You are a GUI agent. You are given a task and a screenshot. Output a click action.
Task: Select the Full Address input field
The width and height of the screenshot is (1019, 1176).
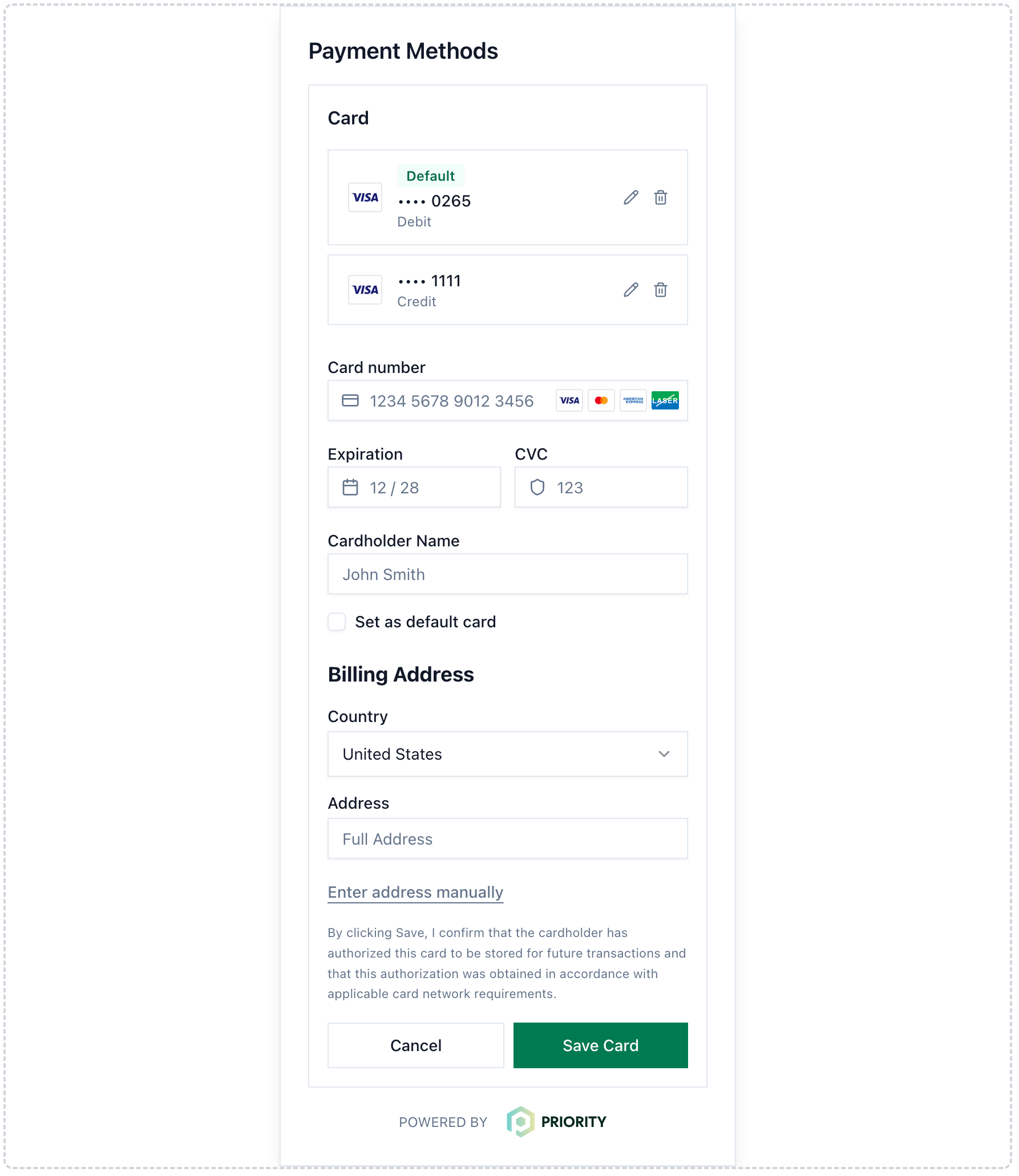point(507,839)
